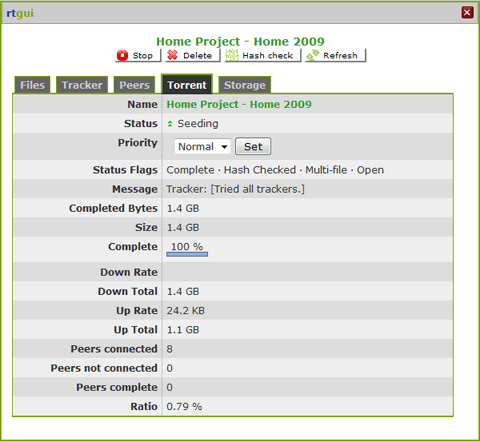480x442 pixels.
Task: Open the Tracker tab
Action: [82, 85]
